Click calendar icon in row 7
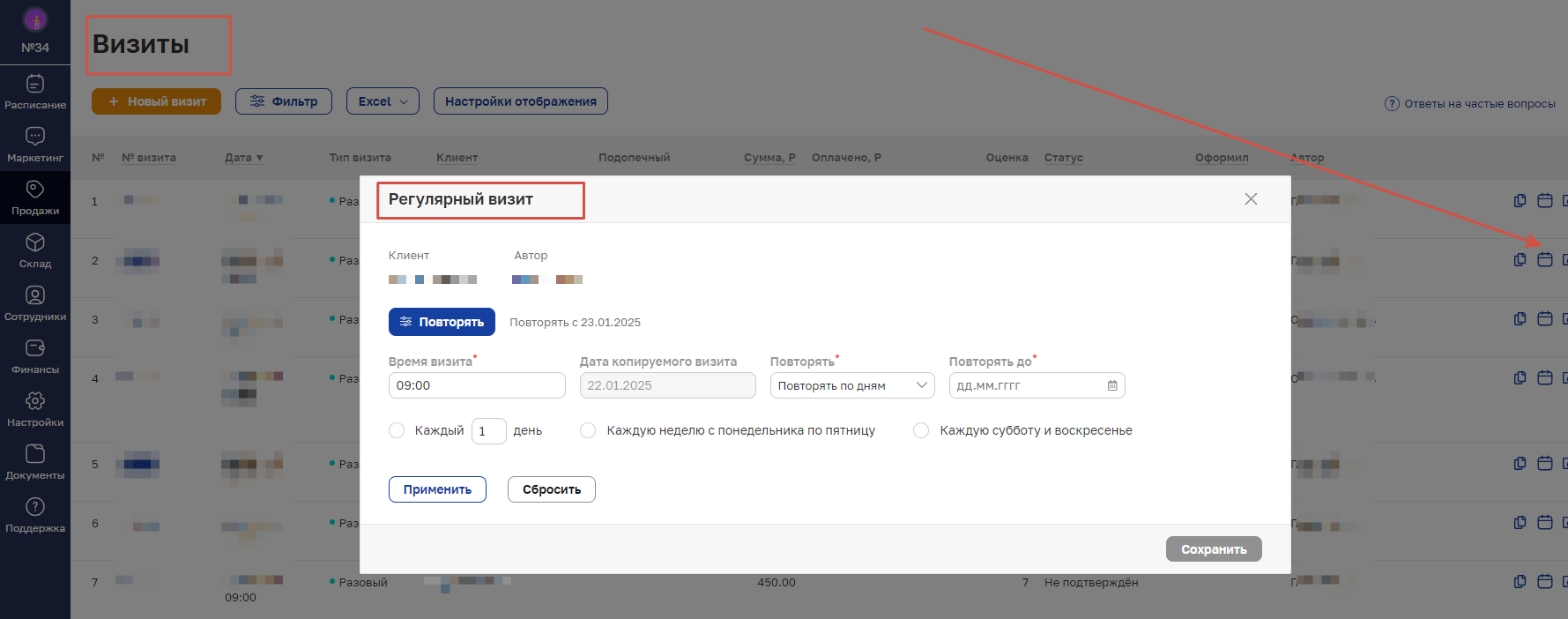Screen dimensions: 1568x619 [1545, 582]
